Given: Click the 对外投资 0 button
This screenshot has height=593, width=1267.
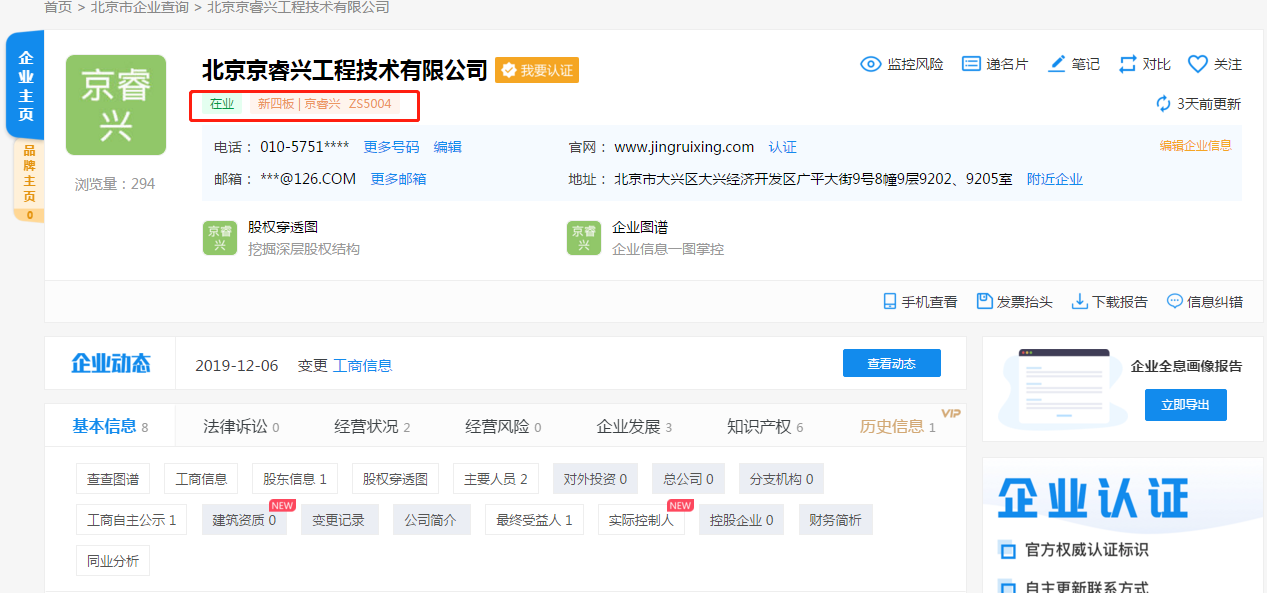Looking at the screenshot, I should coord(595,479).
